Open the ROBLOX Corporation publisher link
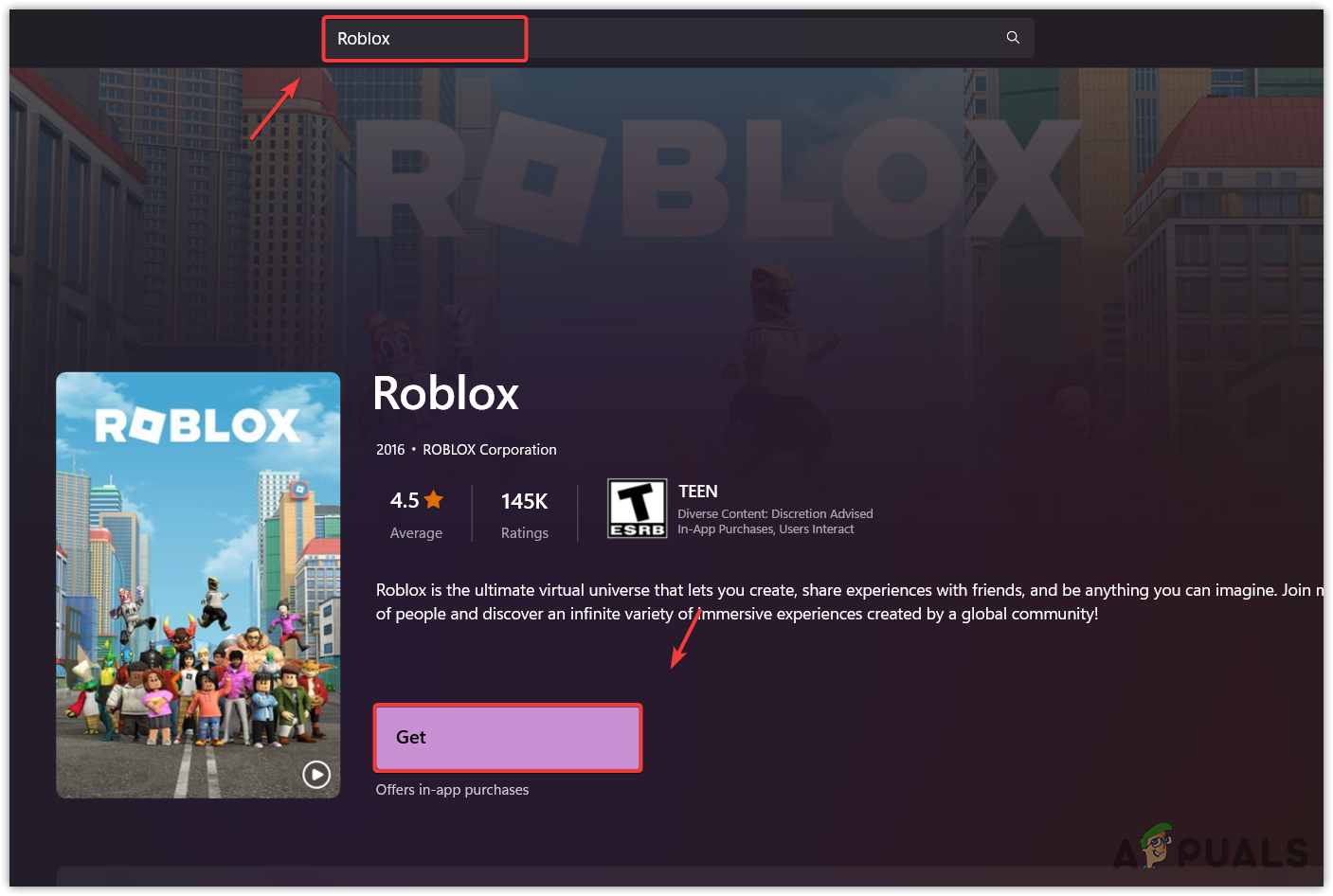1333x896 pixels. 490,450
